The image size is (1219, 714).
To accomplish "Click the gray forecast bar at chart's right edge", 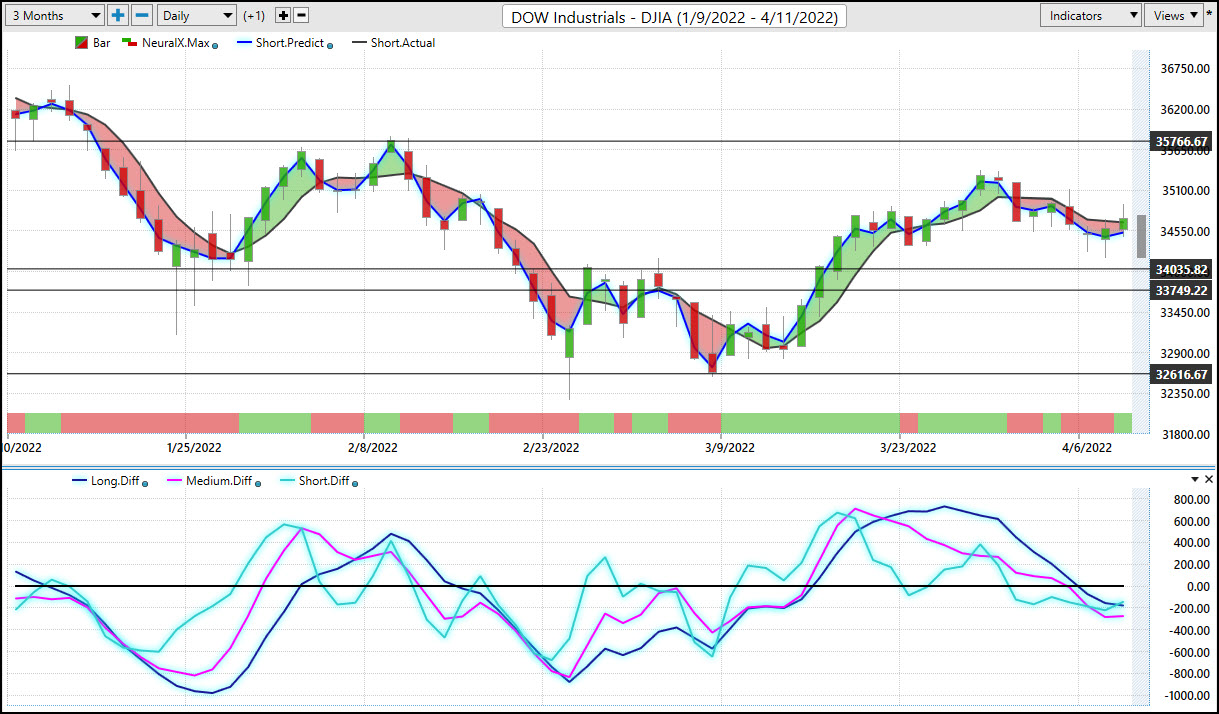I will (x=1141, y=236).
